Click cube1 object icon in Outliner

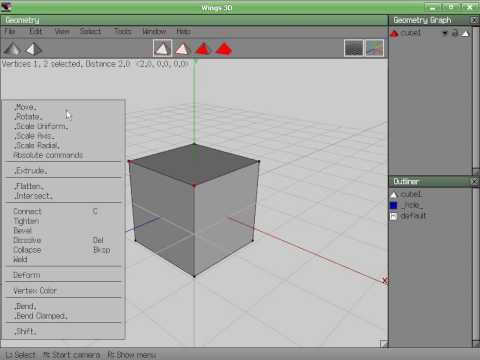point(394,194)
